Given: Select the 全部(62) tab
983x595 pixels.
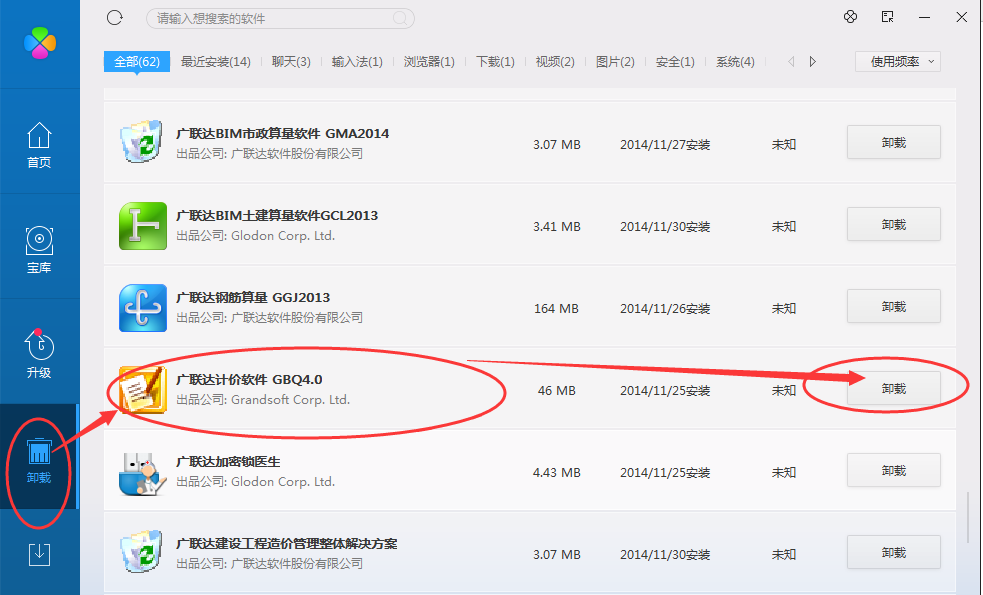Looking at the screenshot, I should [137, 61].
